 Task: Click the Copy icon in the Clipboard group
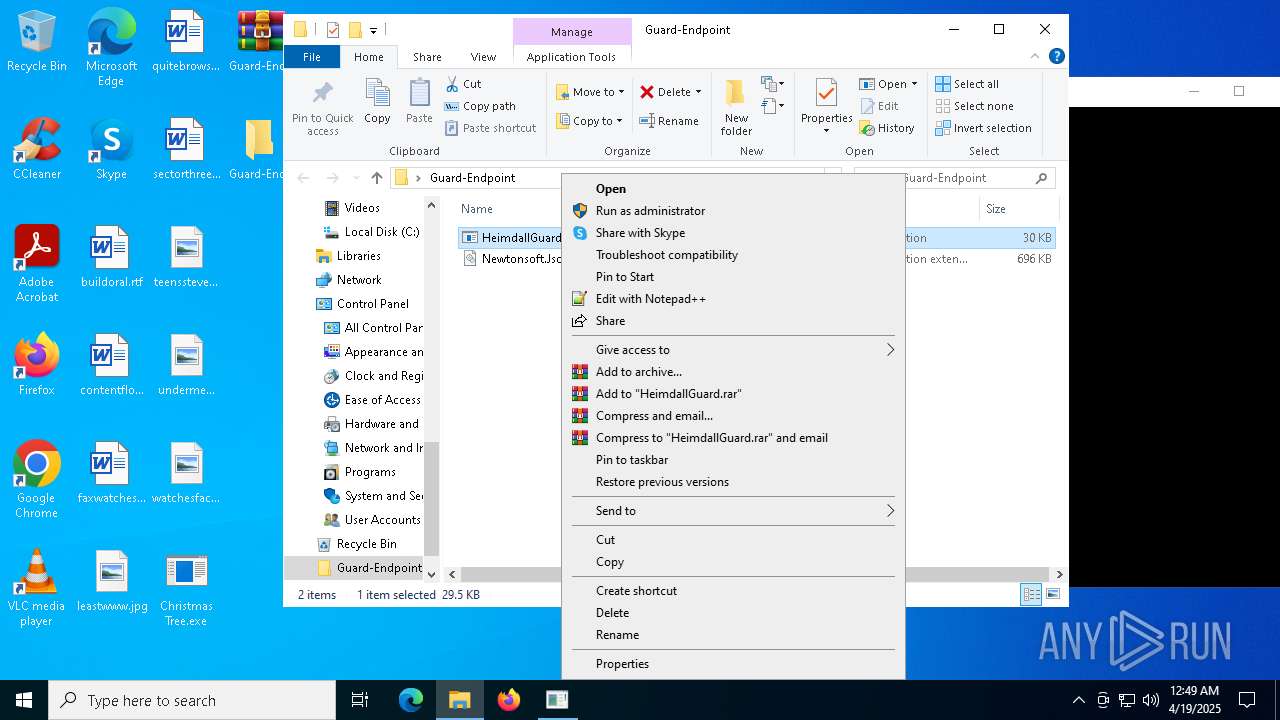point(377,94)
